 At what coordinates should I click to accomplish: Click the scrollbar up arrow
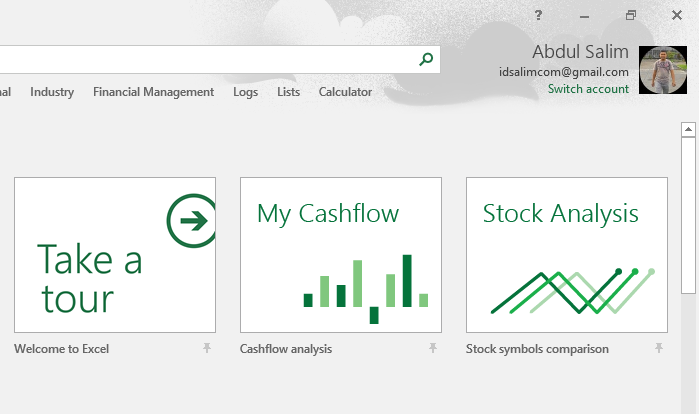coord(688,130)
